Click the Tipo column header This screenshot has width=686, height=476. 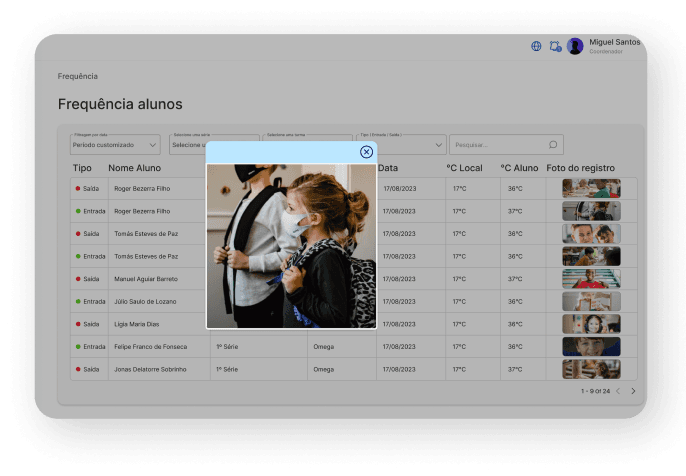click(82, 168)
